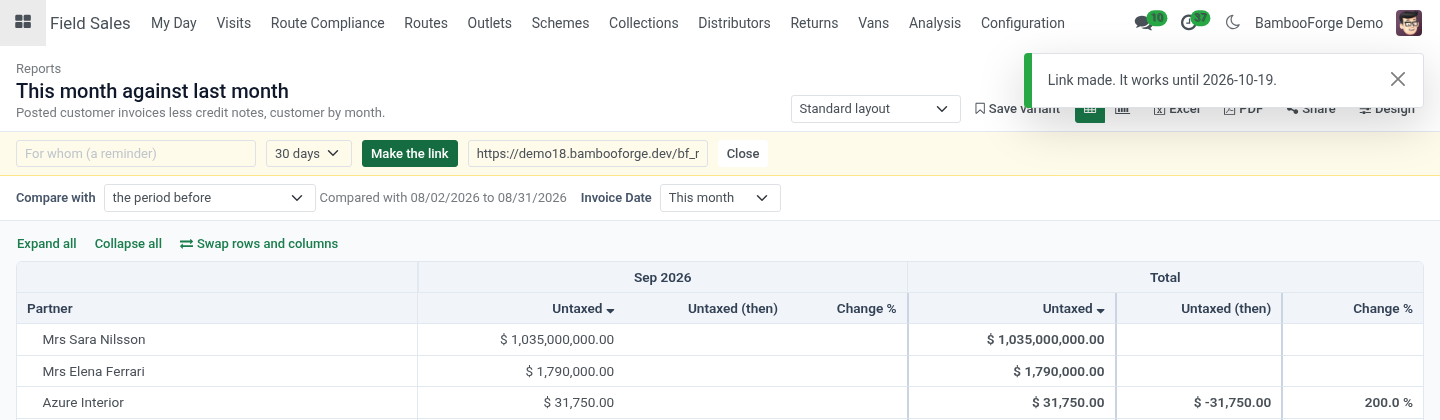
Task: Click the generated share link URL field
Action: [588, 153]
